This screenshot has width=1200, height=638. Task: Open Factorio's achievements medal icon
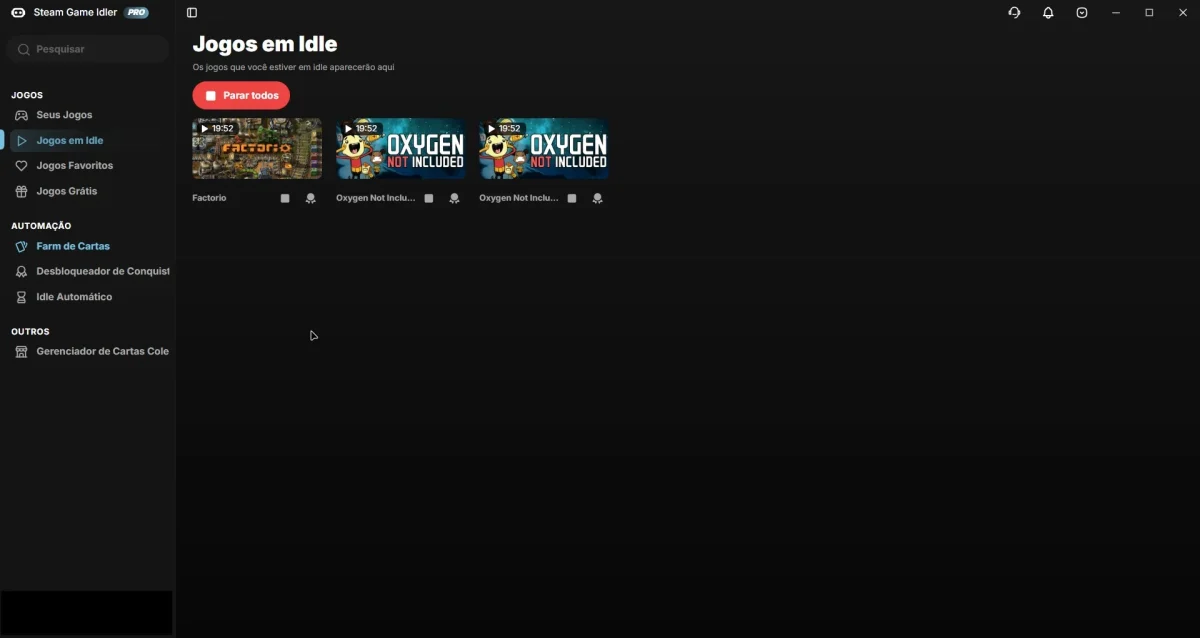pyautogui.click(x=310, y=198)
